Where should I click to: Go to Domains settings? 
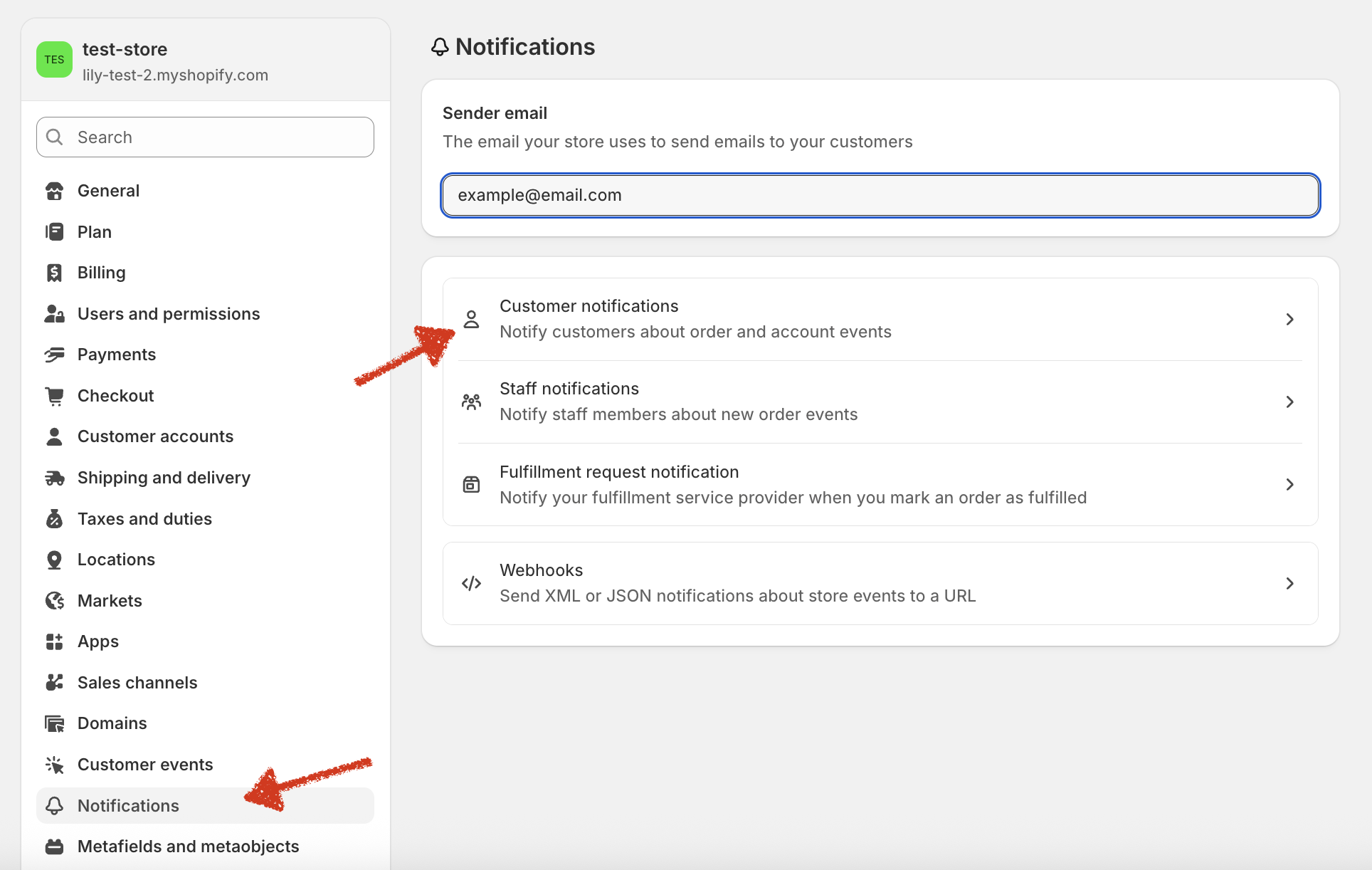coord(205,723)
